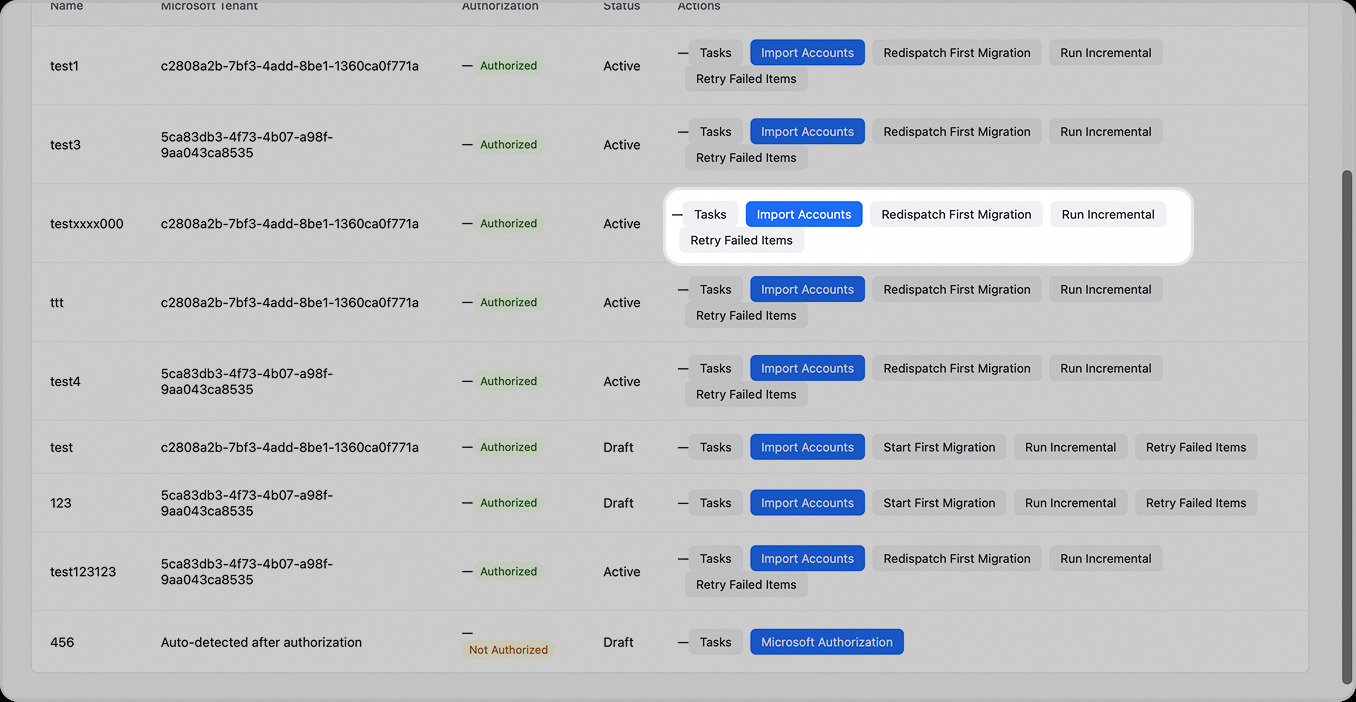Run Incremental on the ttt row
Image resolution: width=1356 pixels, height=702 pixels.
[1105, 290]
